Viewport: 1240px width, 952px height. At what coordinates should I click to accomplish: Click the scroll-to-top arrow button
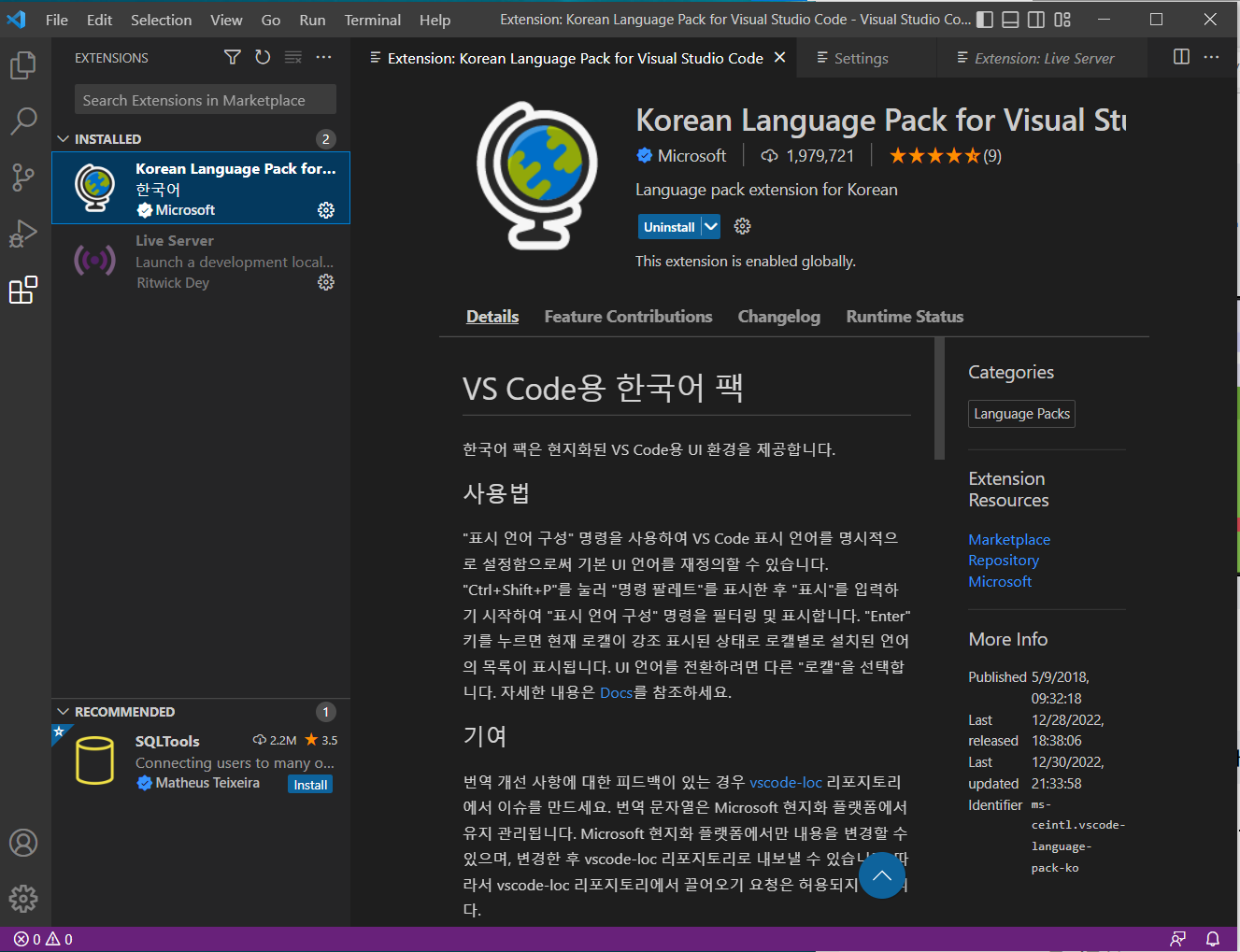(x=882, y=875)
